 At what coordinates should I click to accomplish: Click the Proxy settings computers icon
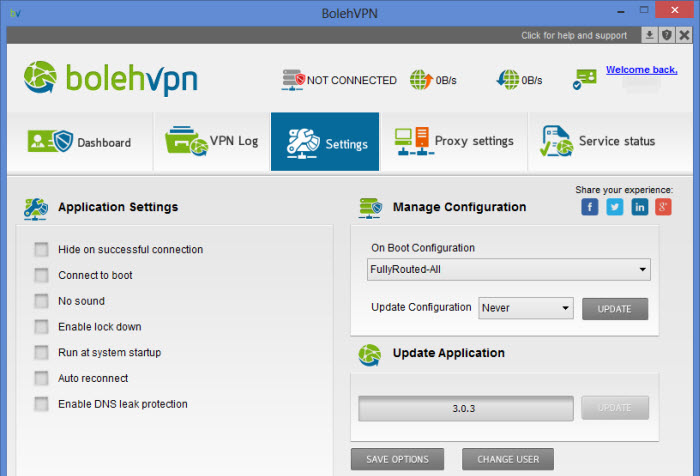tap(414, 141)
